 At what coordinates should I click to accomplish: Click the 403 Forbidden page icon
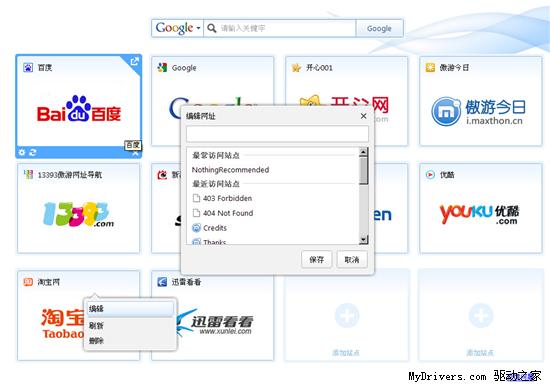click(196, 199)
